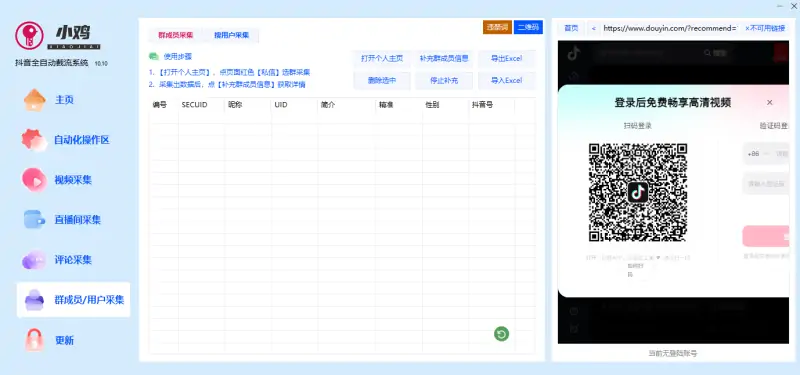This screenshot has height=375, width=800.
Task: Click the search icon in Douyin page header
Action: coord(707,53)
